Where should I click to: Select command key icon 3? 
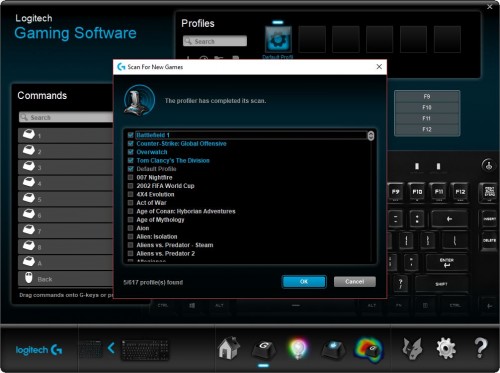click(29, 166)
